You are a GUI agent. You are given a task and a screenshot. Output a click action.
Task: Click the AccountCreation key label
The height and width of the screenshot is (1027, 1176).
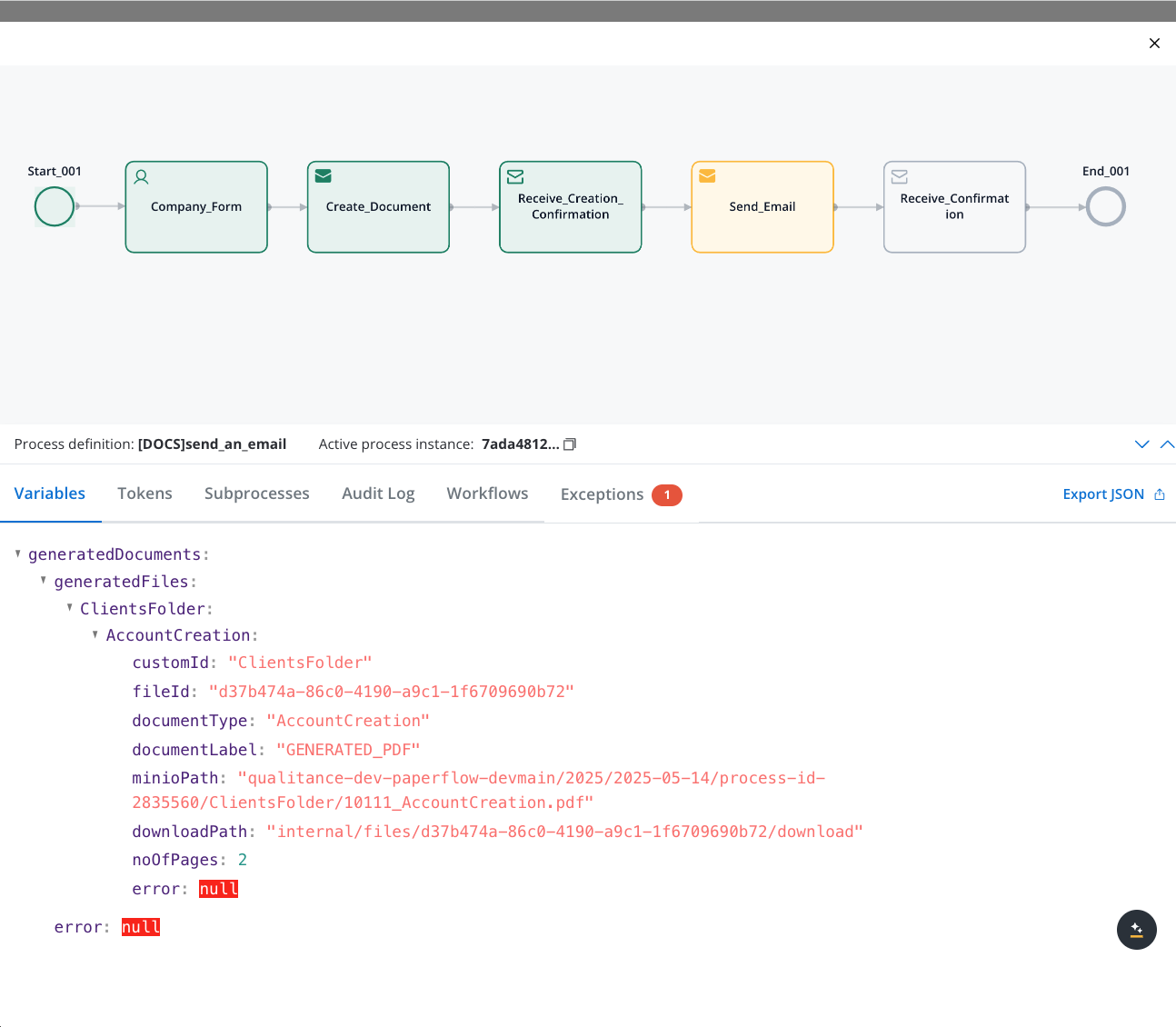pyautogui.click(x=178, y=635)
